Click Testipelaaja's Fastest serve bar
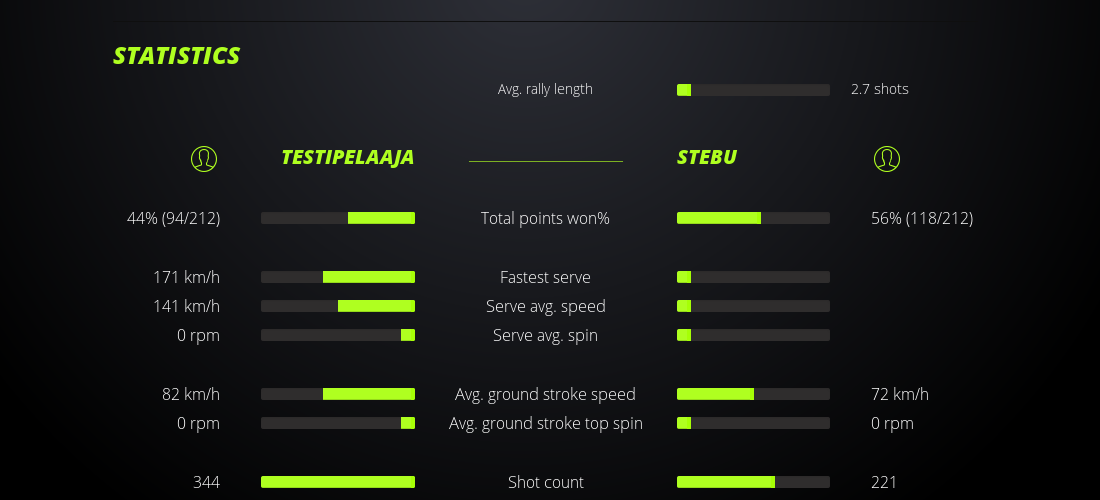The image size is (1100, 500). coord(338,277)
